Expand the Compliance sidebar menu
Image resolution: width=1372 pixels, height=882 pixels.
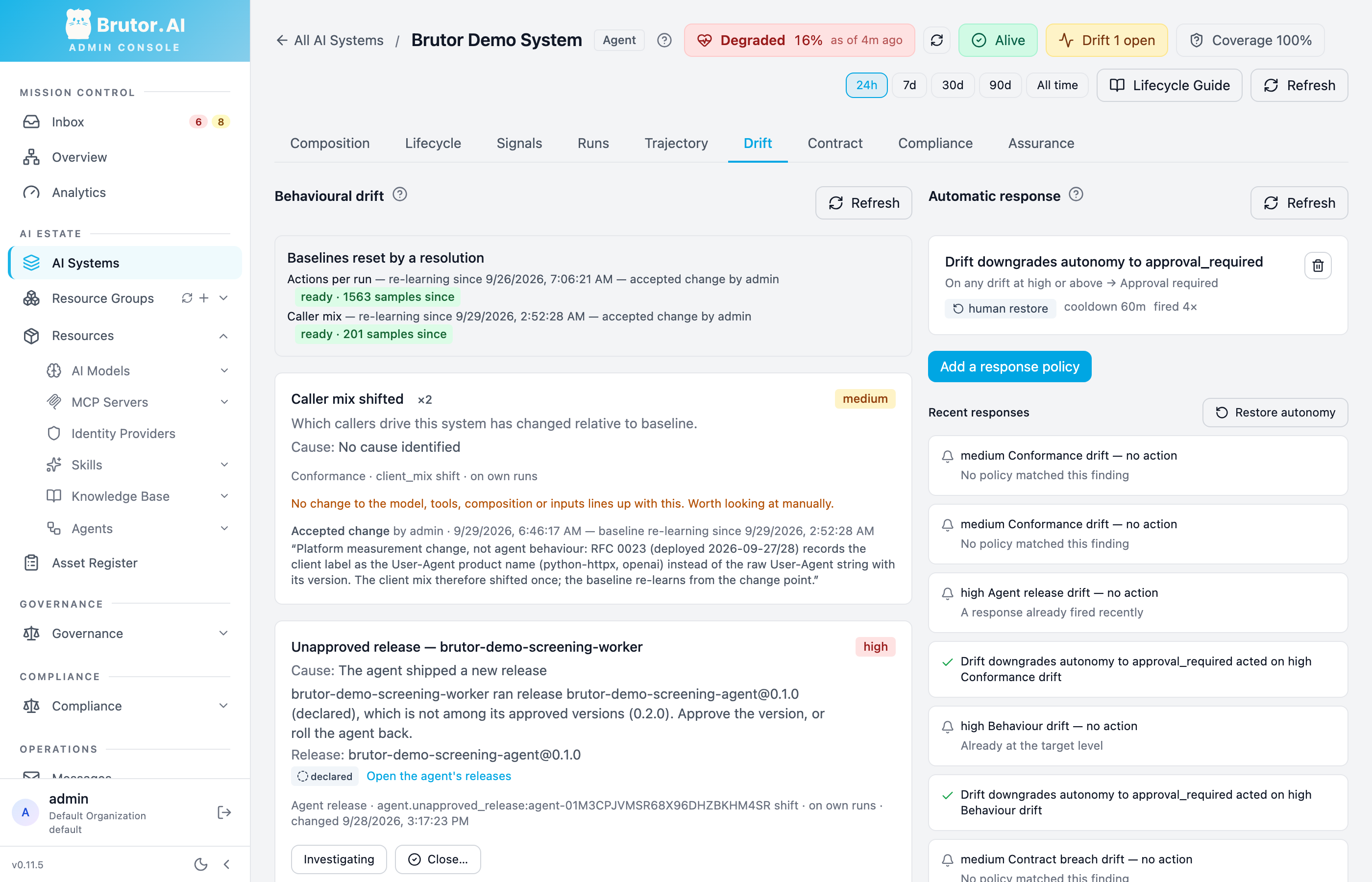224,706
